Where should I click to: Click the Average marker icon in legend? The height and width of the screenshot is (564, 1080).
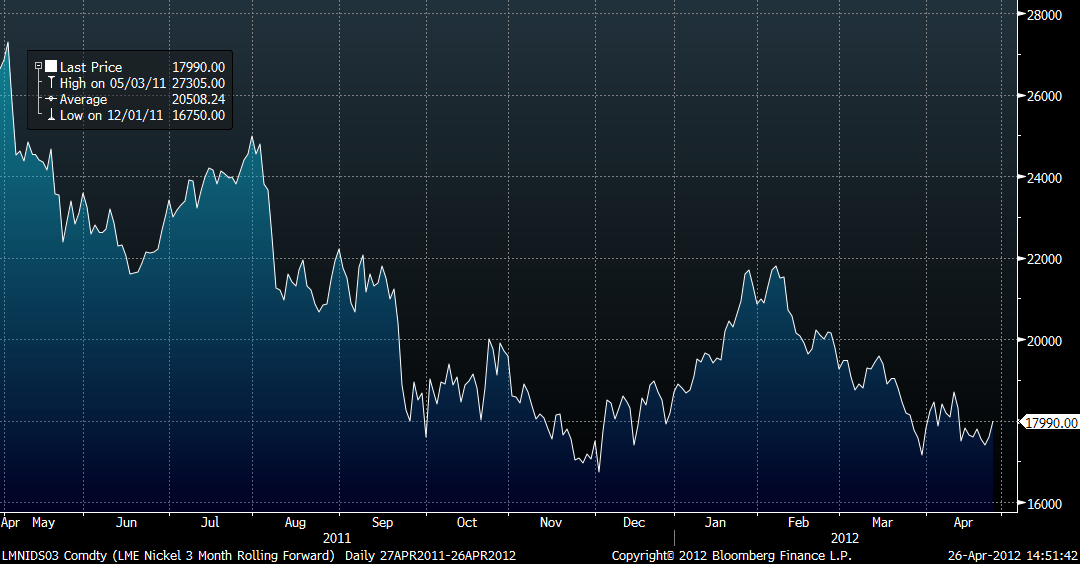(51, 99)
